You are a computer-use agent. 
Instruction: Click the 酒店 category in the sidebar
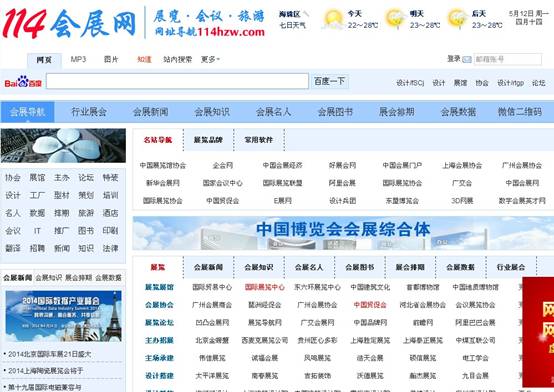coord(110,213)
